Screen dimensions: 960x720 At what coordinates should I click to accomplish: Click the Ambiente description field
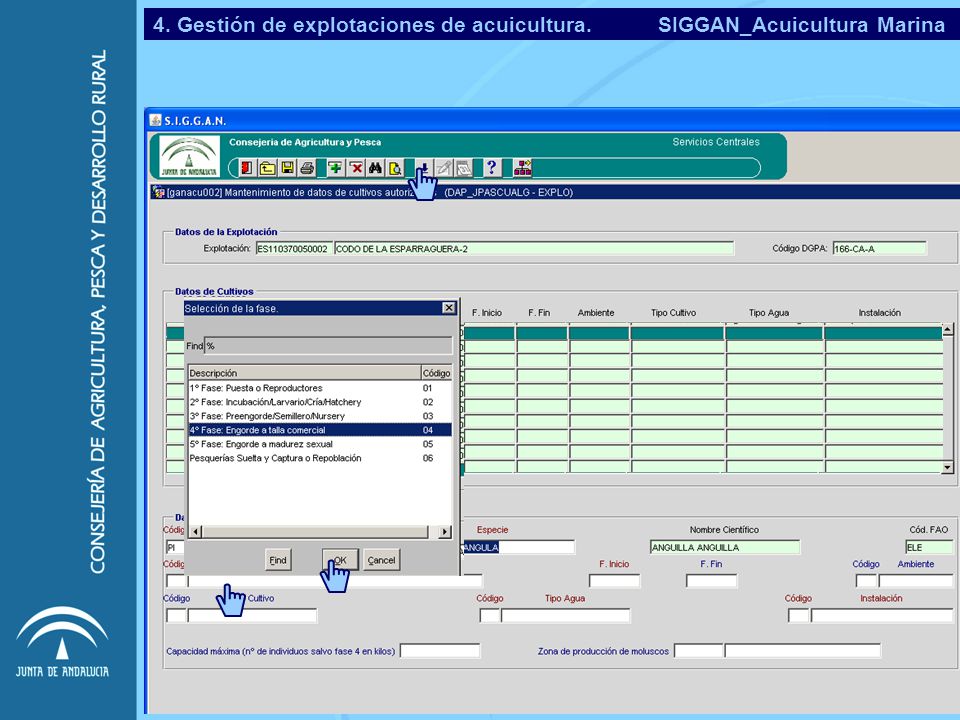coord(916,580)
